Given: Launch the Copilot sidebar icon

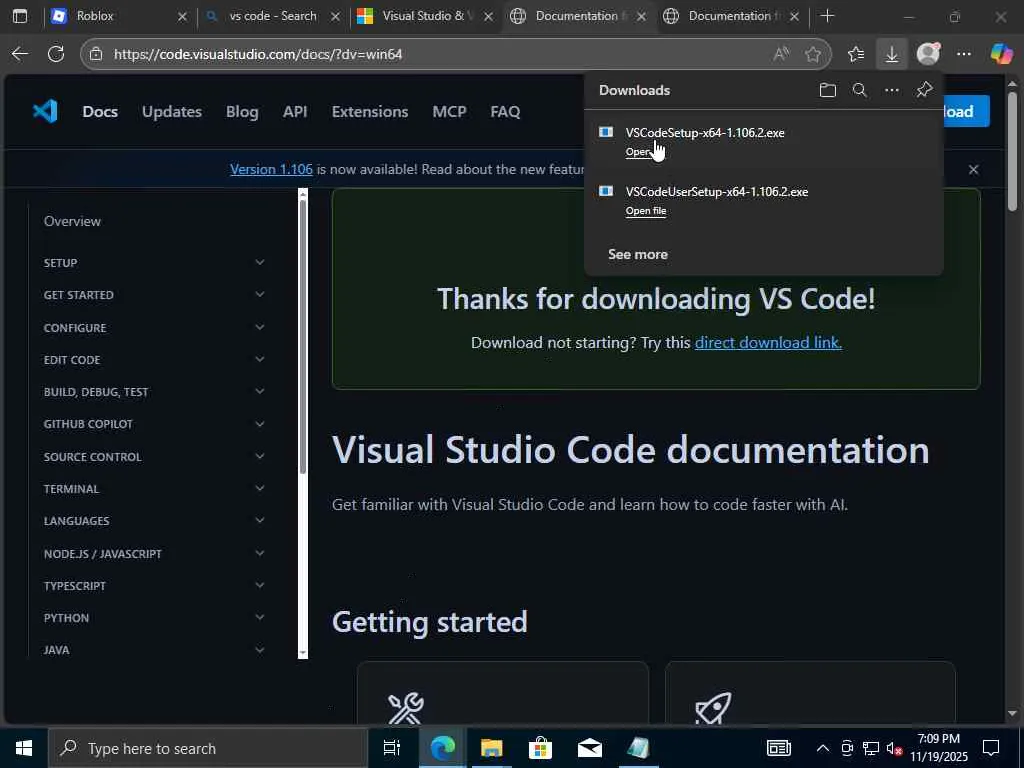Looking at the screenshot, I should point(1001,54).
